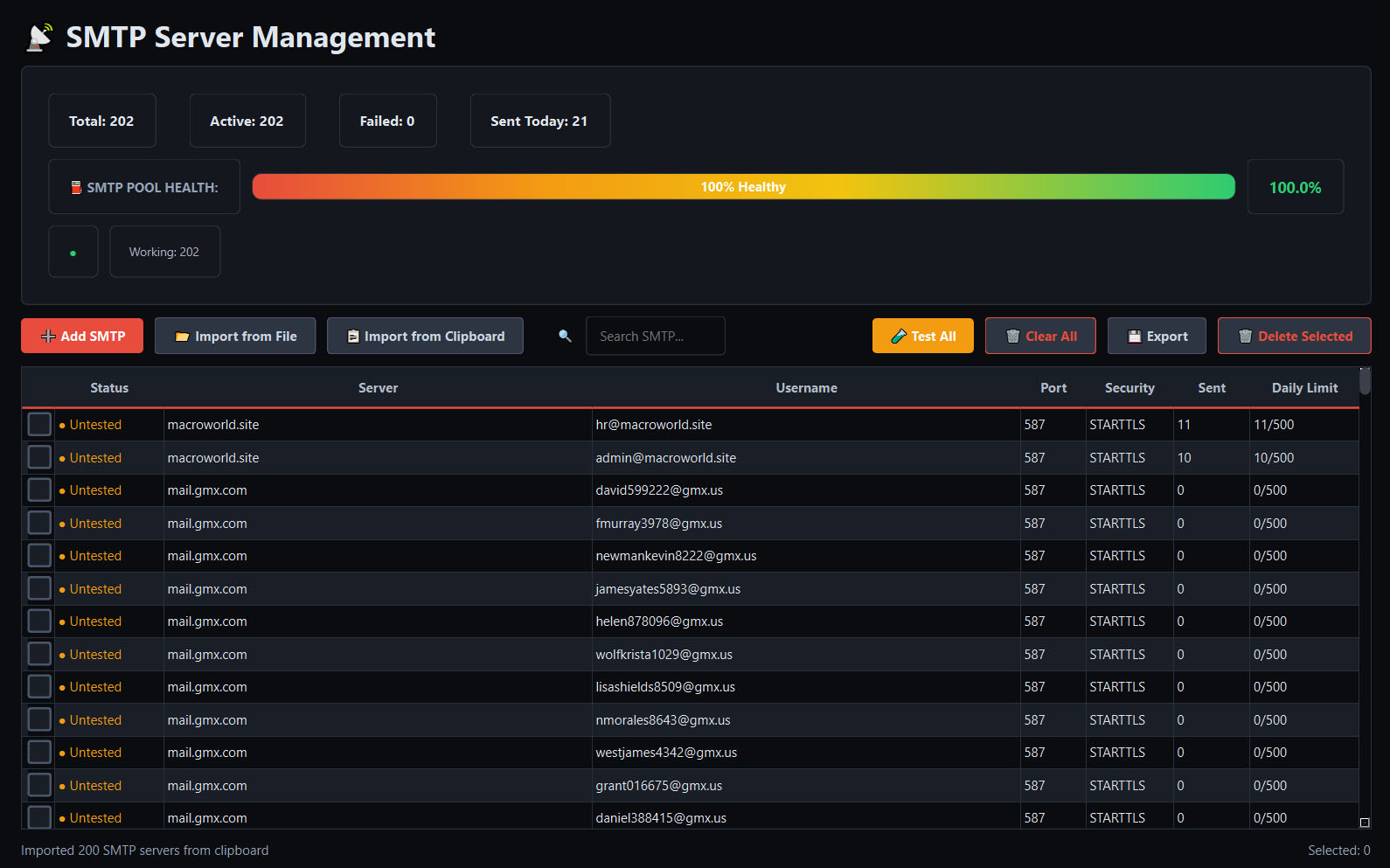Image resolution: width=1390 pixels, height=868 pixels.
Task: Mark checkbox for lisashields8509@gmx.us
Action: [39, 686]
